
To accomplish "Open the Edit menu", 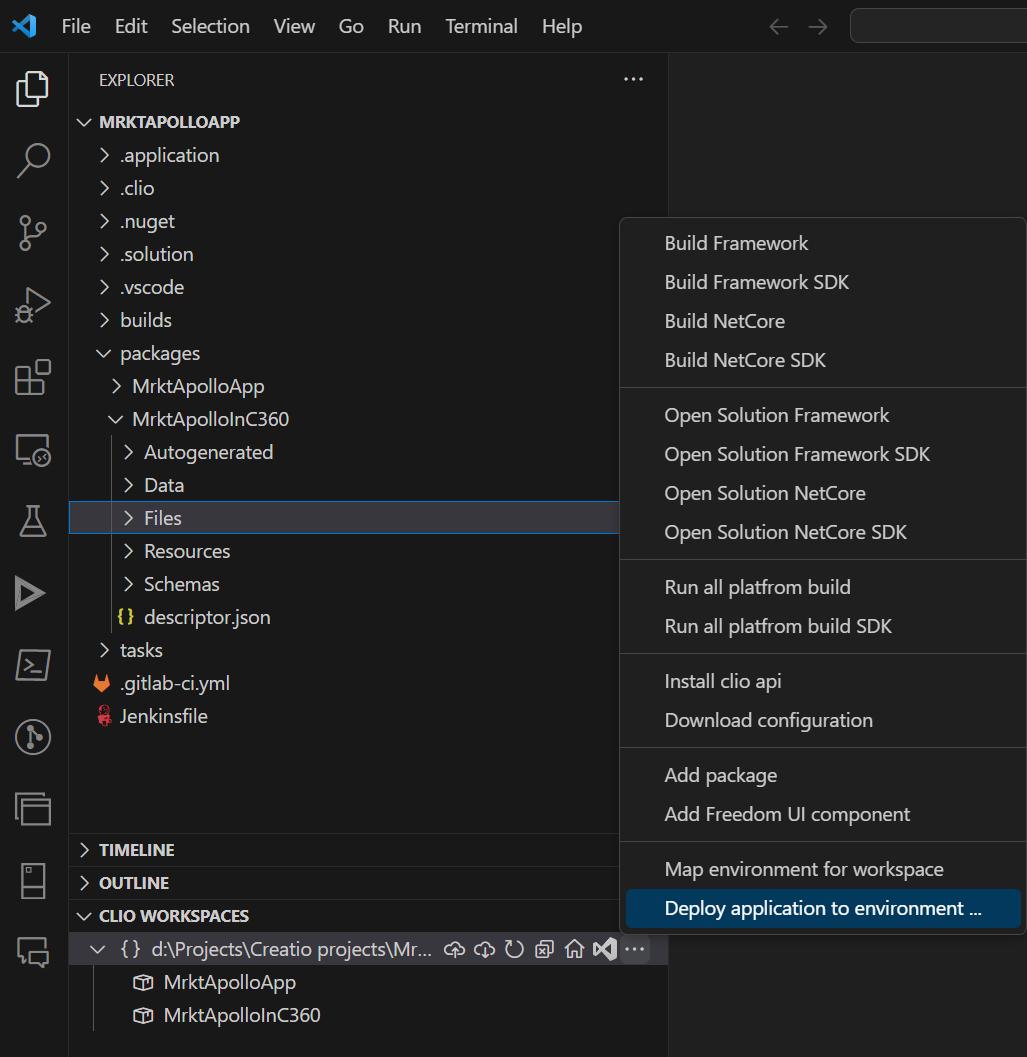I will pyautogui.click(x=131, y=26).
